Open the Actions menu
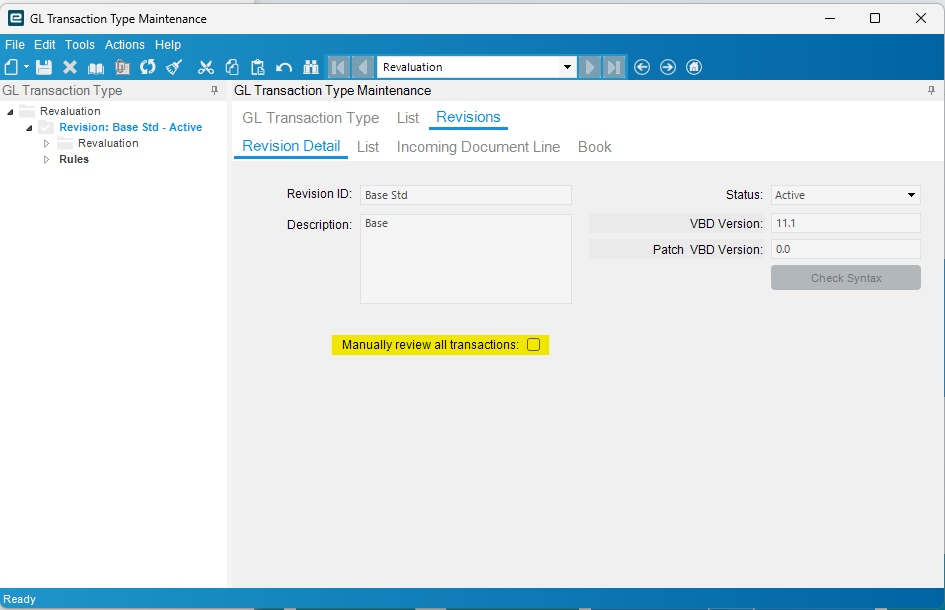 coord(125,45)
